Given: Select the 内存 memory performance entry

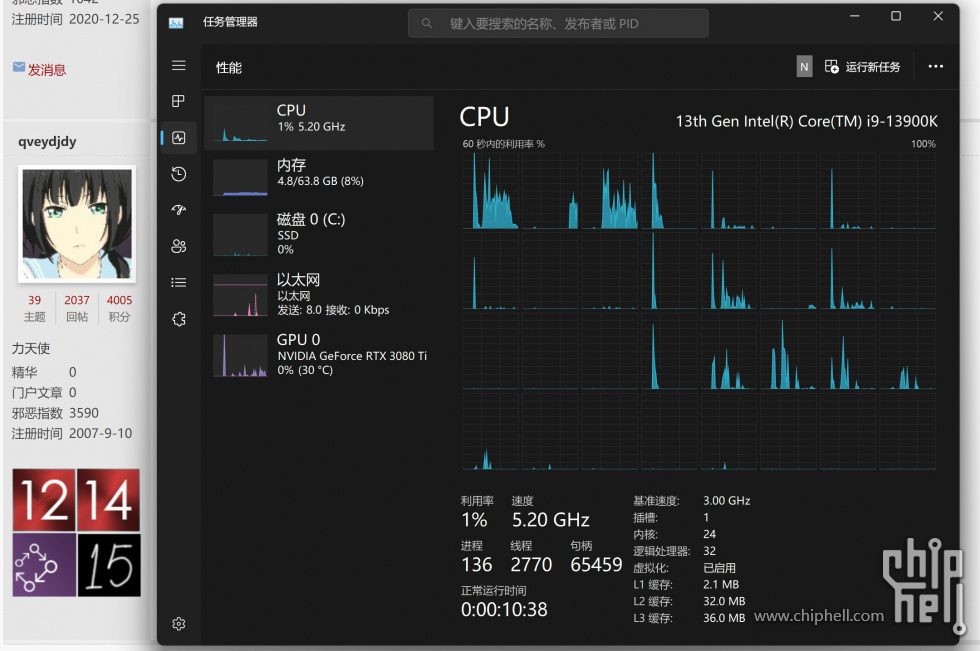Looking at the screenshot, I should click(x=319, y=176).
